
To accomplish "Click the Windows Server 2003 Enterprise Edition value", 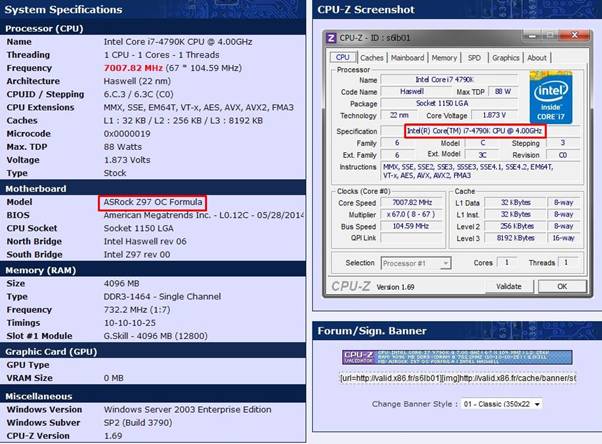I will (x=187, y=410).
